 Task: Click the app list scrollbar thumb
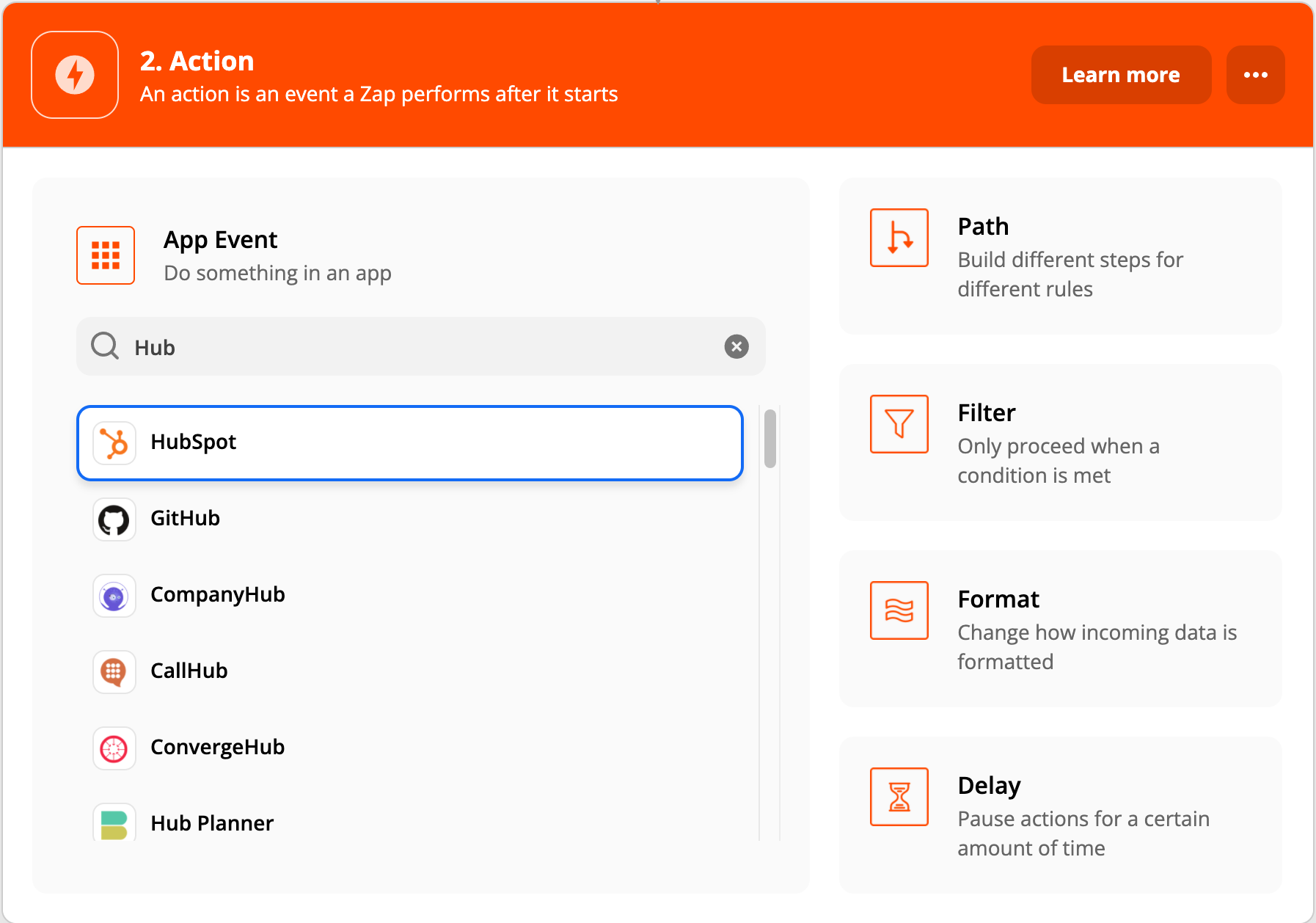tap(770, 439)
